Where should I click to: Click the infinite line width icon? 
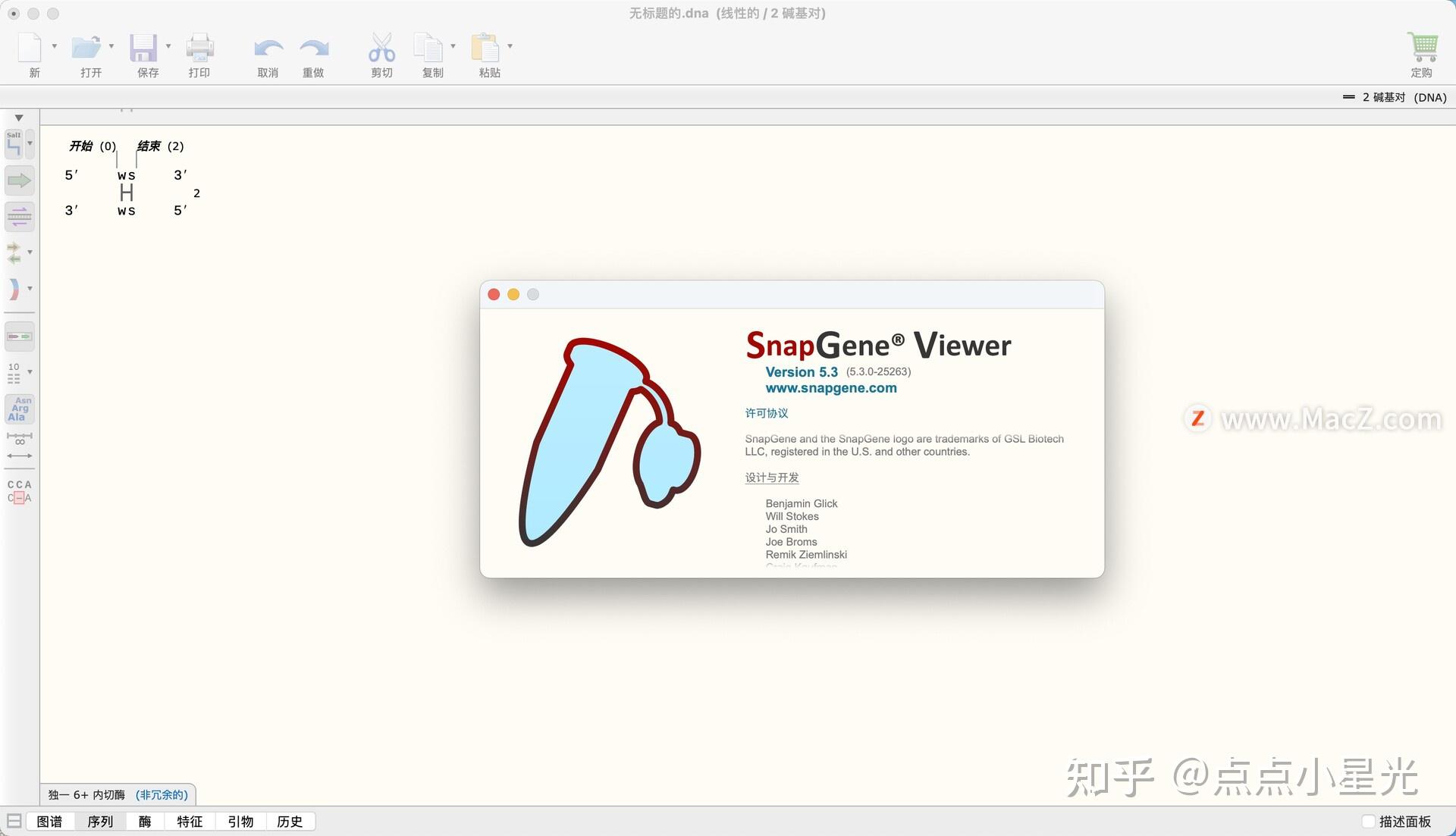coord(19,438)
